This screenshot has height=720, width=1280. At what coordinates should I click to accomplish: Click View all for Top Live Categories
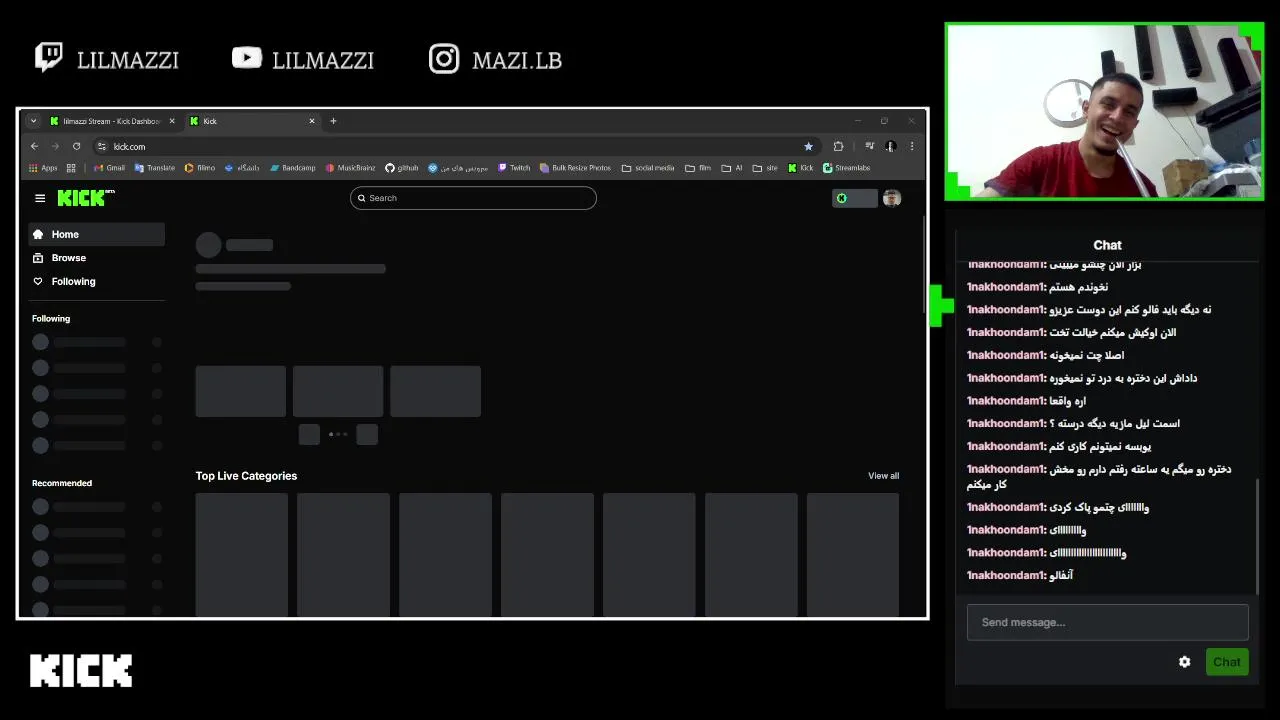[883, 476]
